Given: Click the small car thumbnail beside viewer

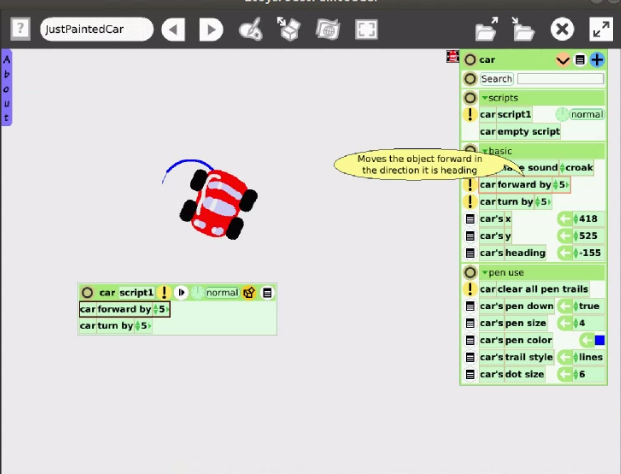Looking at the screenshot, I should (x=452, y=57).
